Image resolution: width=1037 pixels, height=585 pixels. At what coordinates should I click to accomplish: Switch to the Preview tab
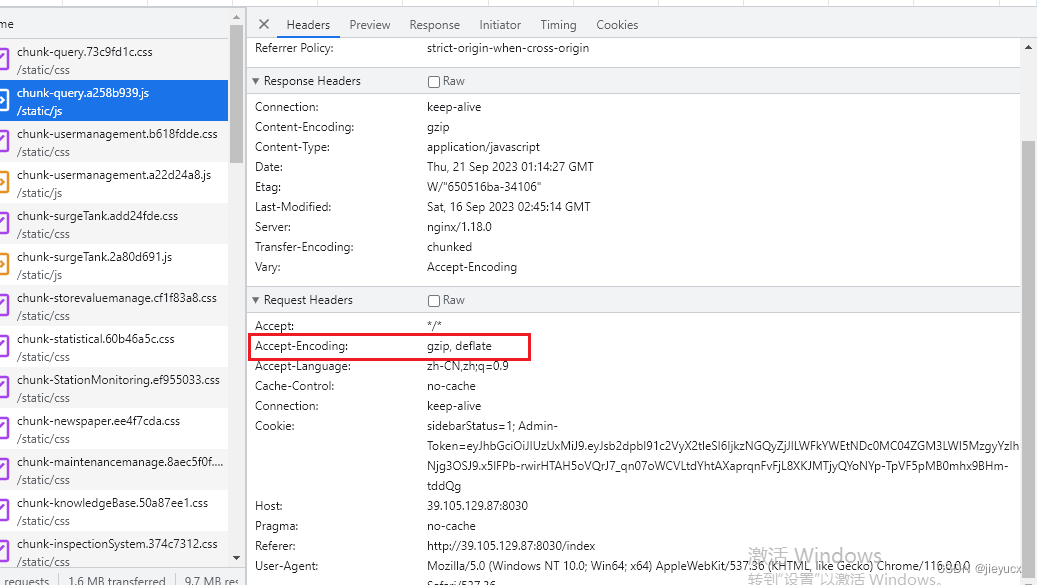pos(370,25)
